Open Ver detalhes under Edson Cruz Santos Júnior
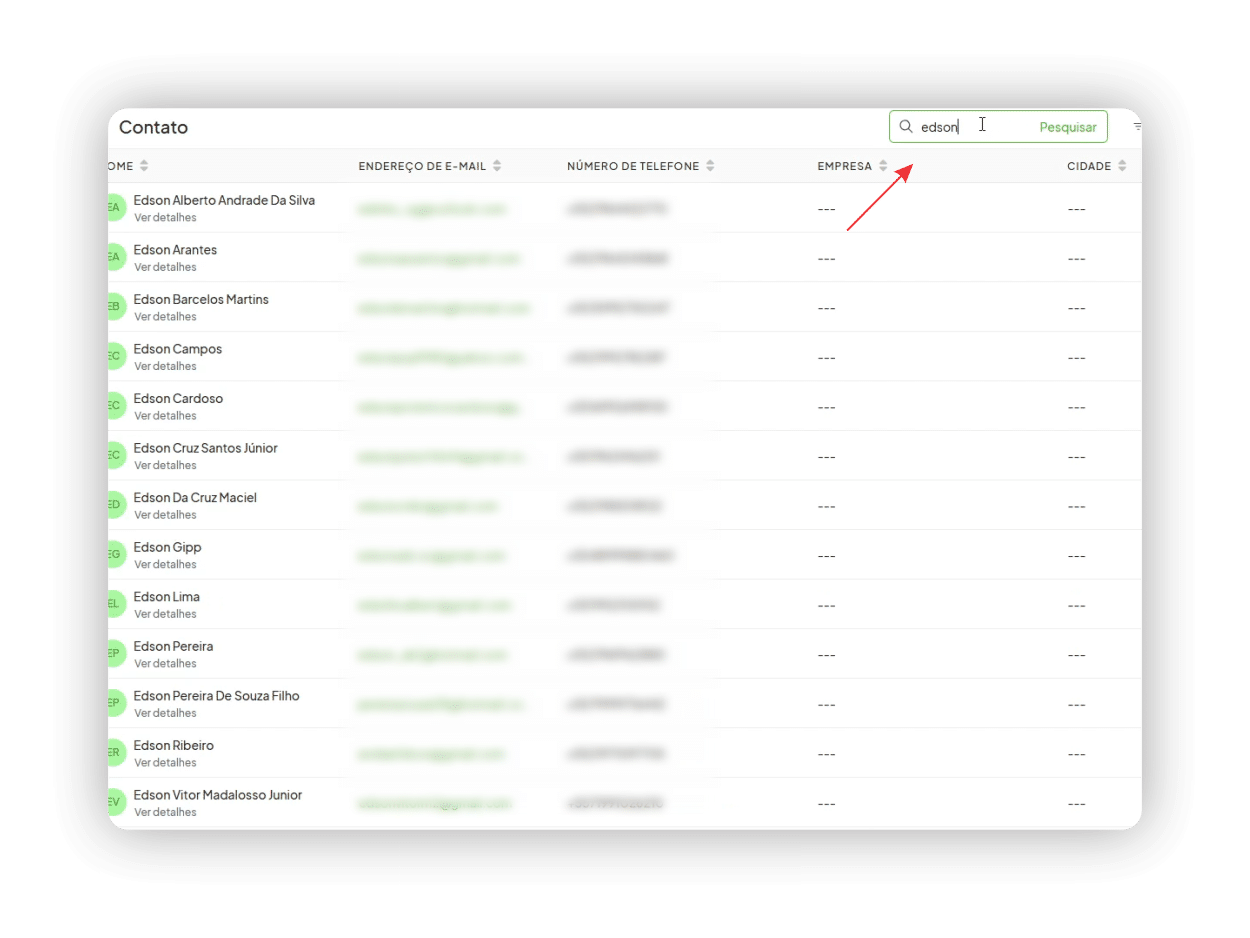The height and width of the screenshot is (938, 1250). [165, 465]
